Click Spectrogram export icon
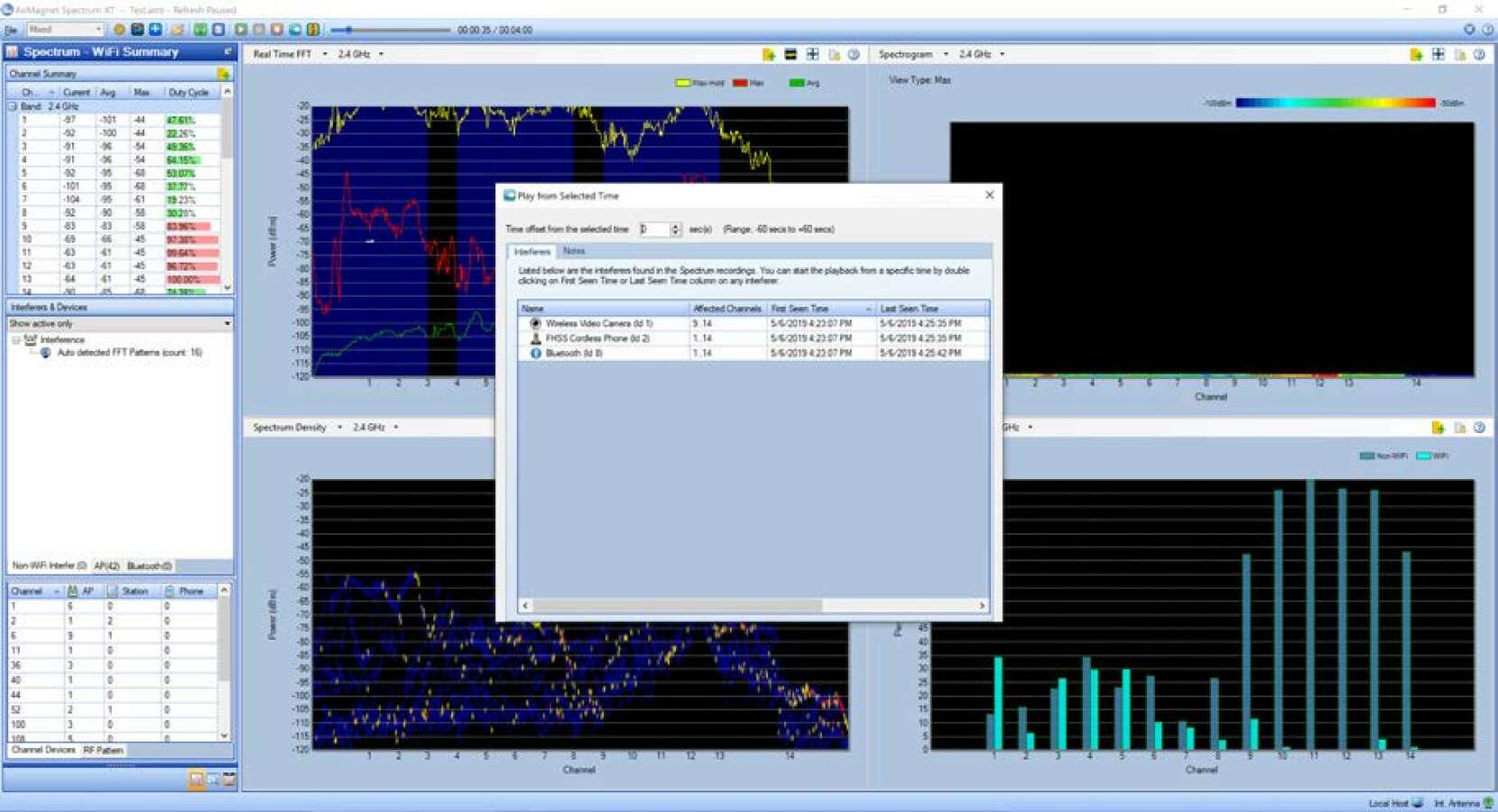 click(1417, 54)
